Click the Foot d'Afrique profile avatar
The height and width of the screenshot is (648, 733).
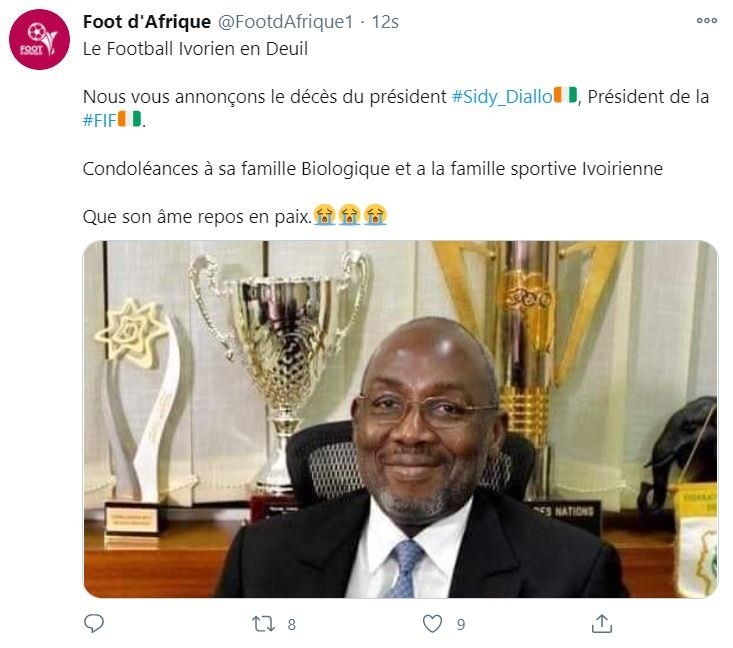[39, 39]
